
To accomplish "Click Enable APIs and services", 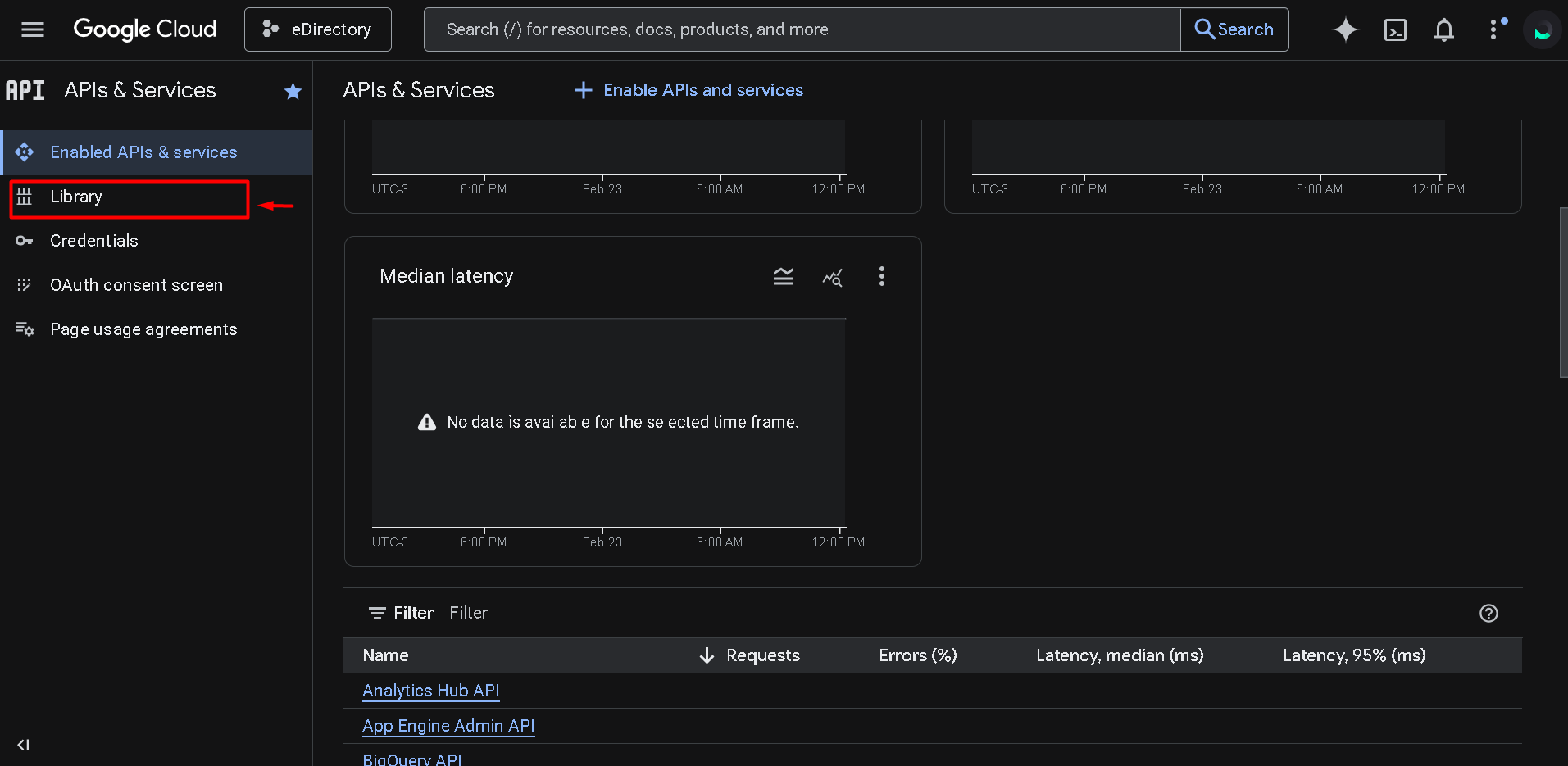I will 689,90.
